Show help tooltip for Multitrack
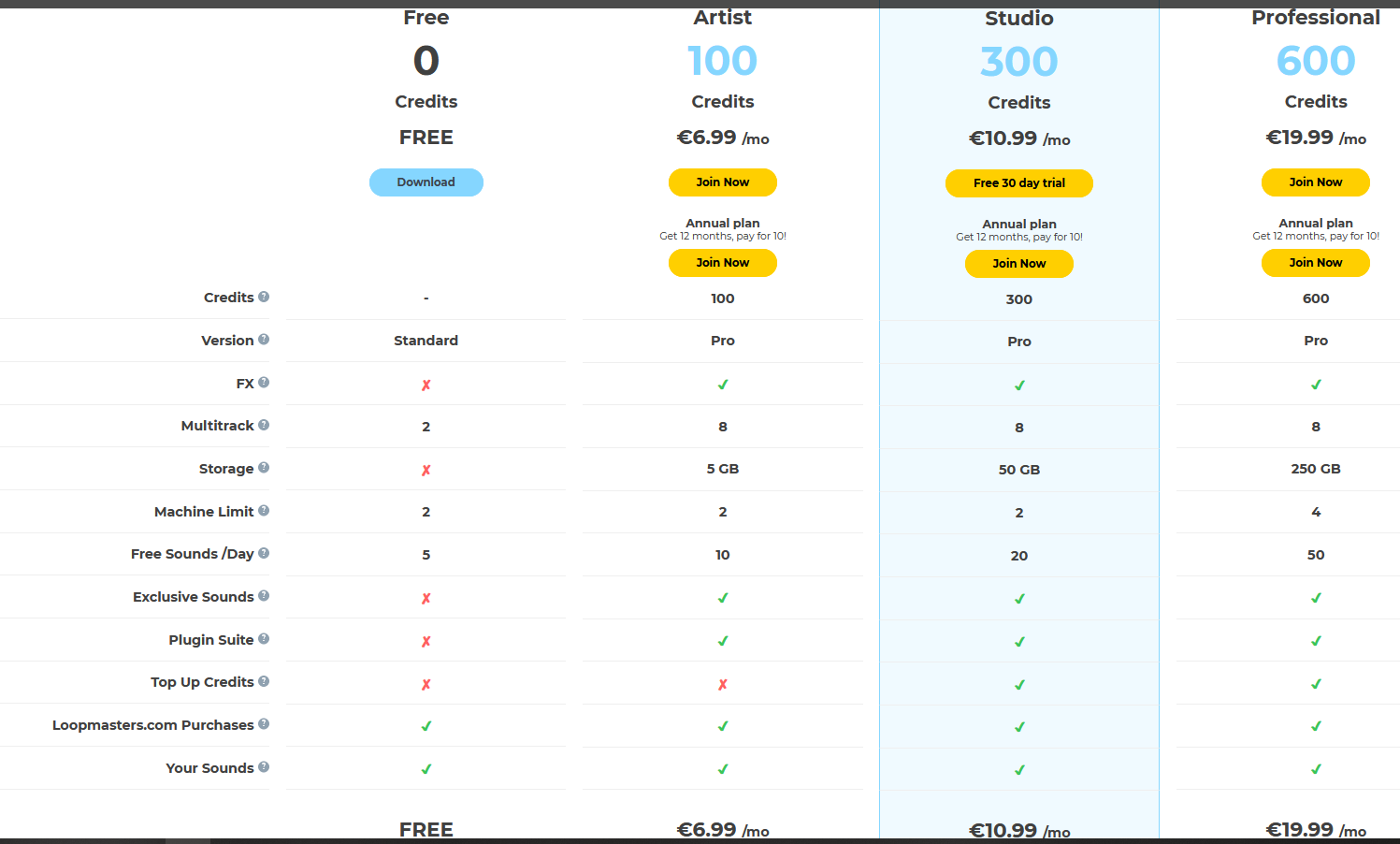1400x844 pixels. [x=264, y=425]
